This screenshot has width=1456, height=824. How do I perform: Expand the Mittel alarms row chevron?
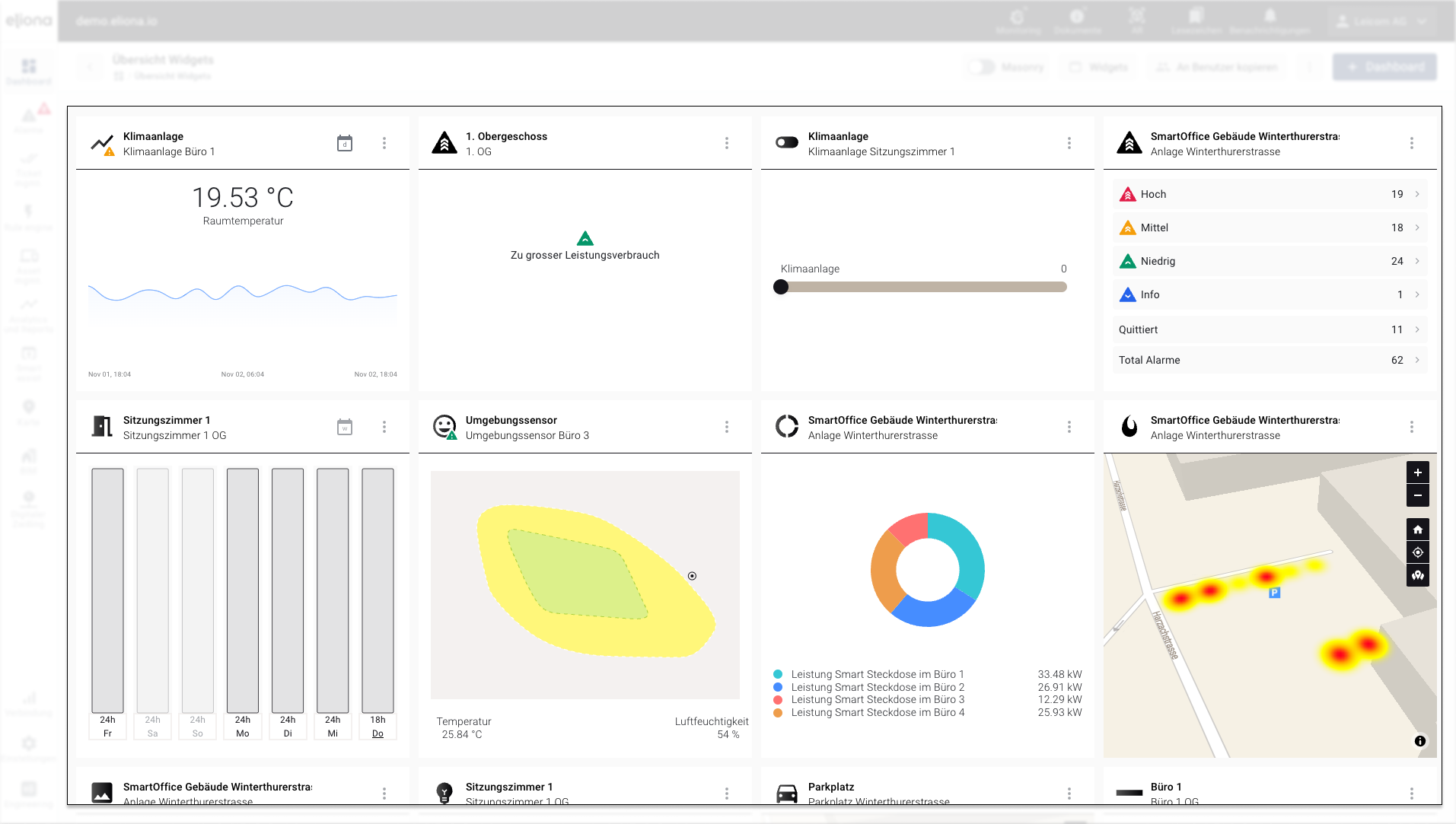(x=1417, y=227)
